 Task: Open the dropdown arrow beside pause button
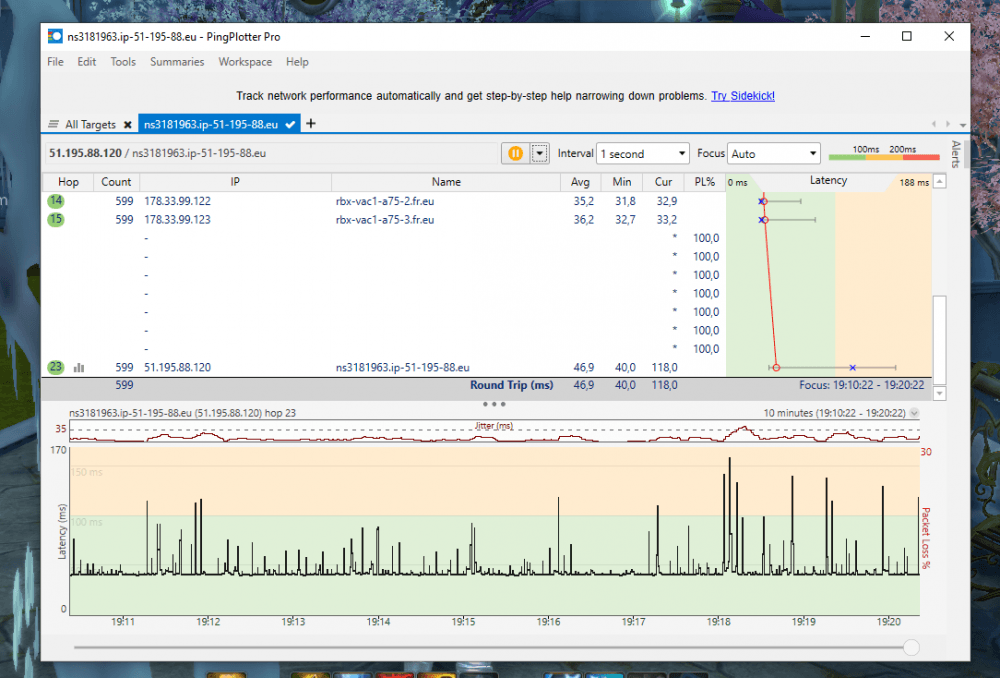(x=540, y=153)
